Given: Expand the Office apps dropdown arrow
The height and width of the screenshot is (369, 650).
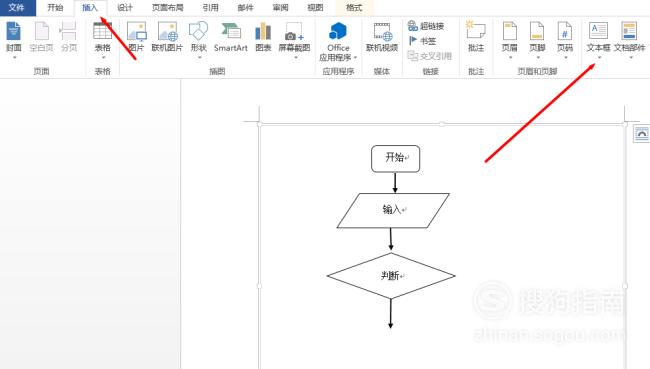Looking at the screenshot, I should click(355, 58).
